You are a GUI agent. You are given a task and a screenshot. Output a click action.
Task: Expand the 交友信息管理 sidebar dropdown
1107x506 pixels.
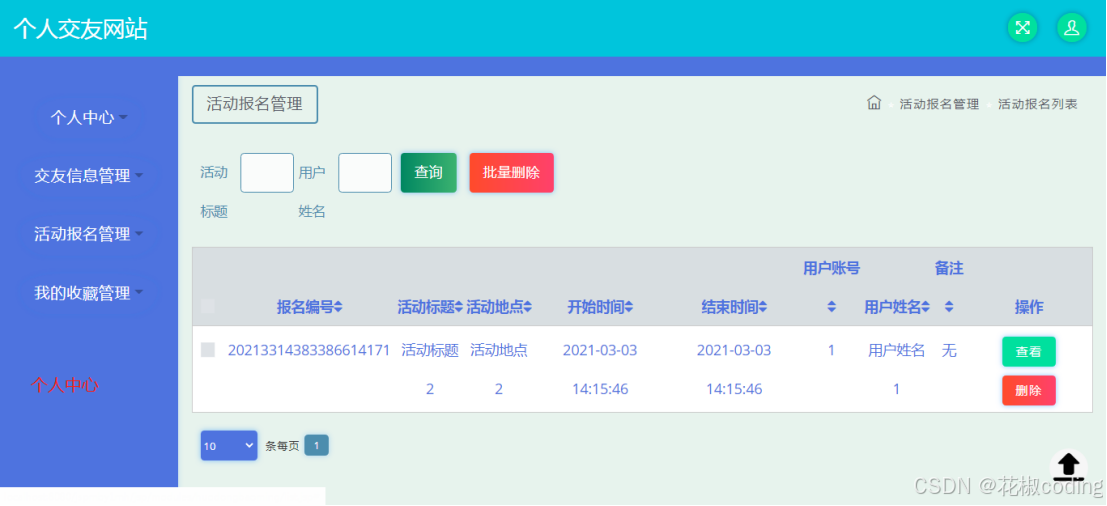pos(89,176)
